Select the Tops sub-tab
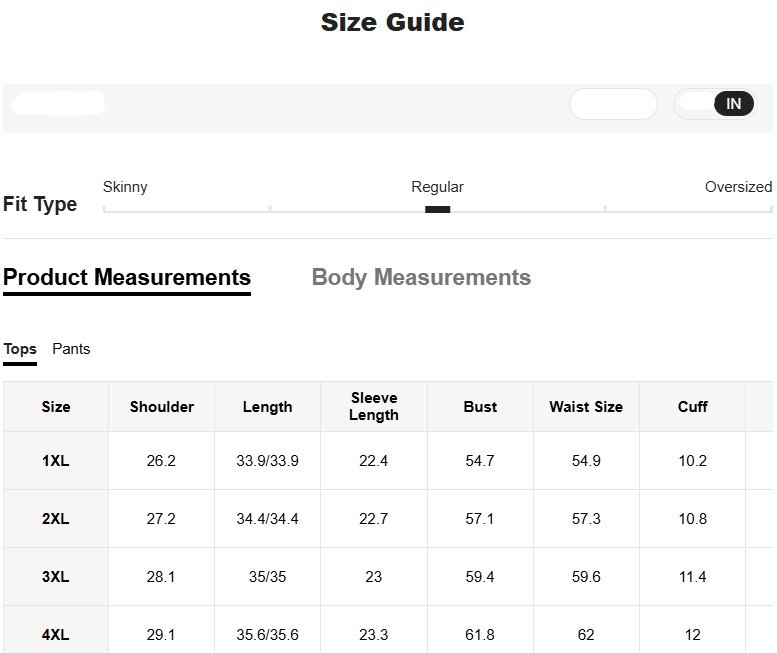 coord(20,349)
